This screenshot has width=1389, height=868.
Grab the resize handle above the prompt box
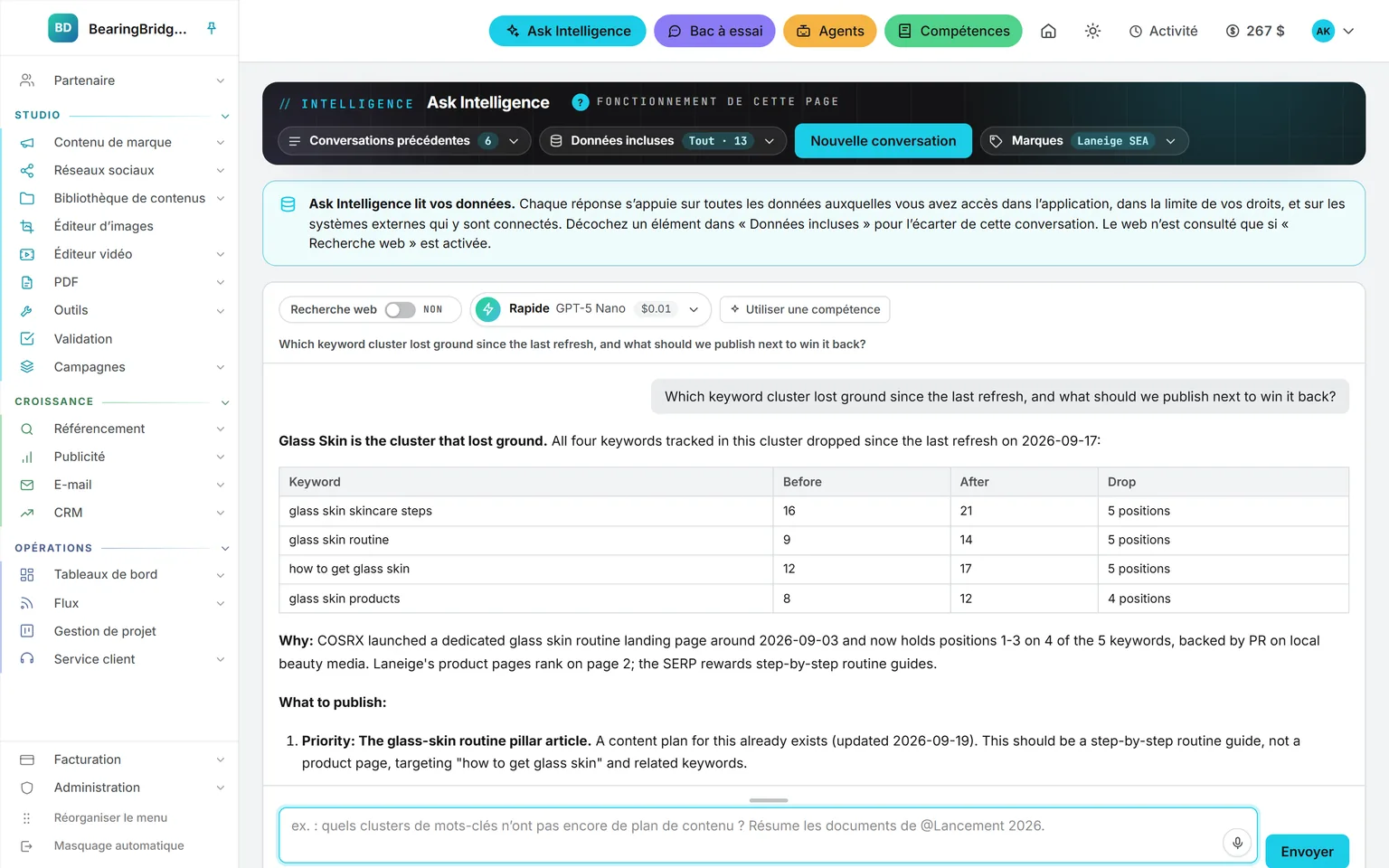[769, 800]
